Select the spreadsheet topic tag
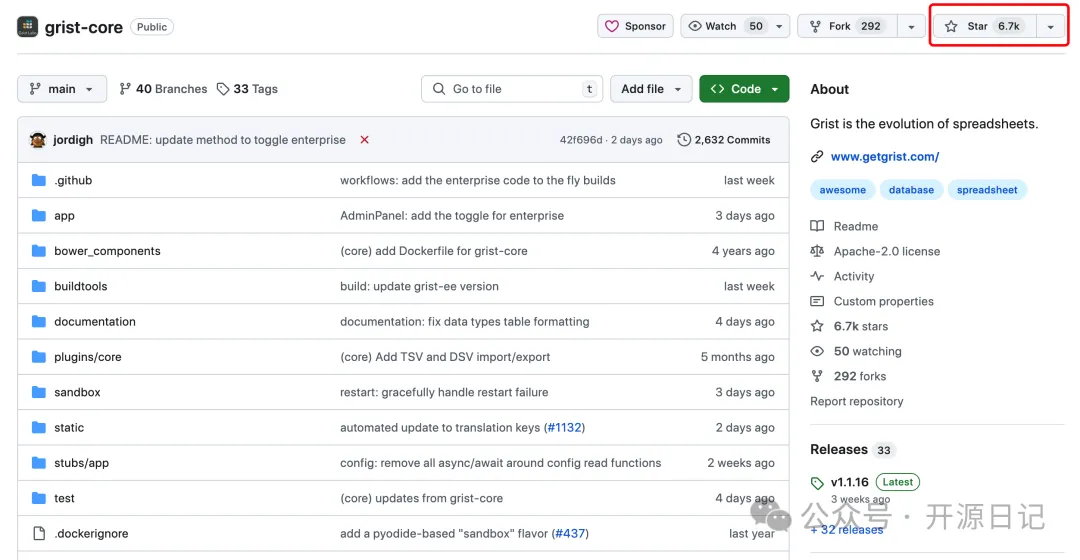The image size is (1080, 560). (x=986, y=190)
